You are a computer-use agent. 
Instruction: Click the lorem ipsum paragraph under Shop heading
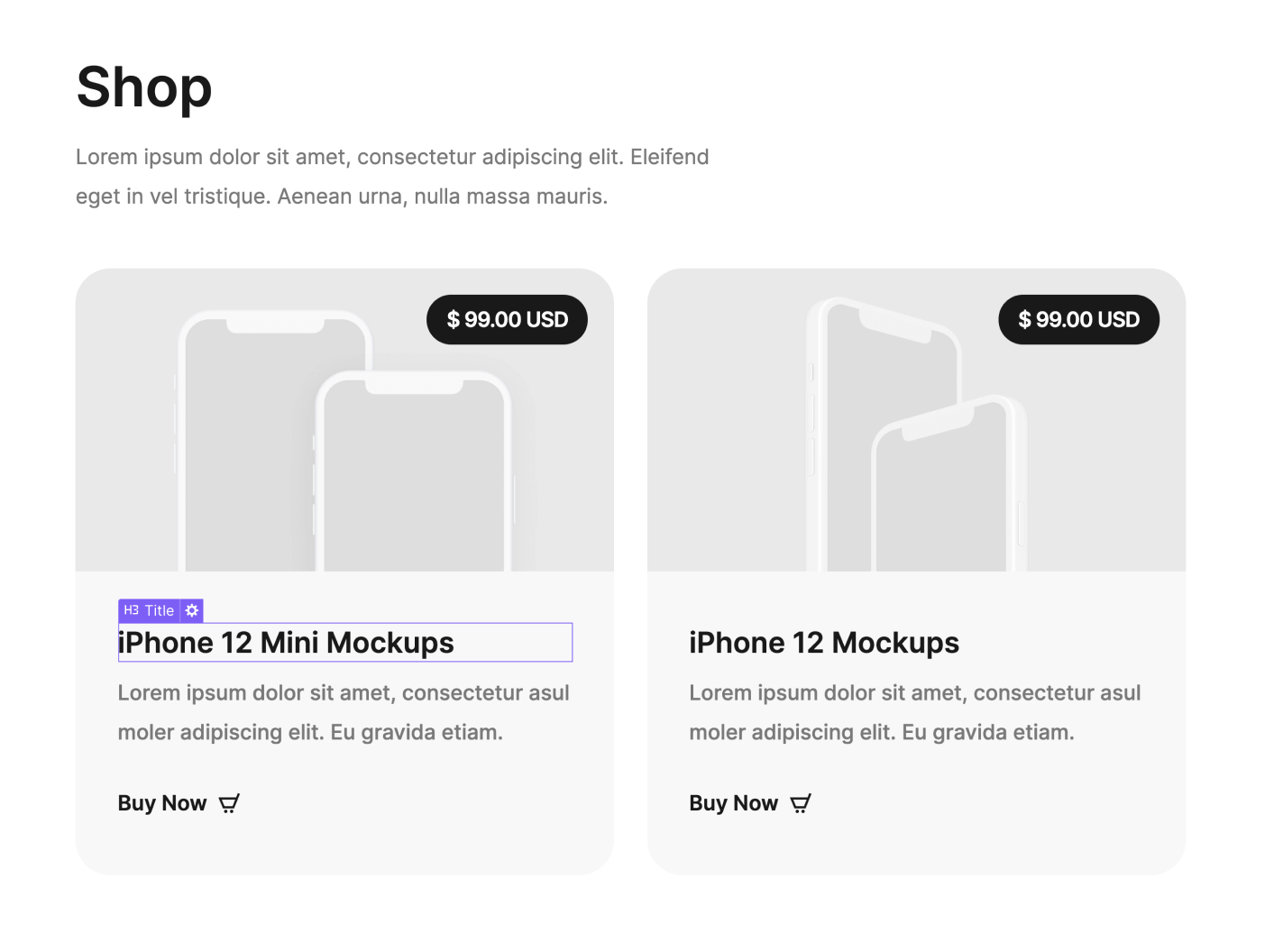pos(391,175)
